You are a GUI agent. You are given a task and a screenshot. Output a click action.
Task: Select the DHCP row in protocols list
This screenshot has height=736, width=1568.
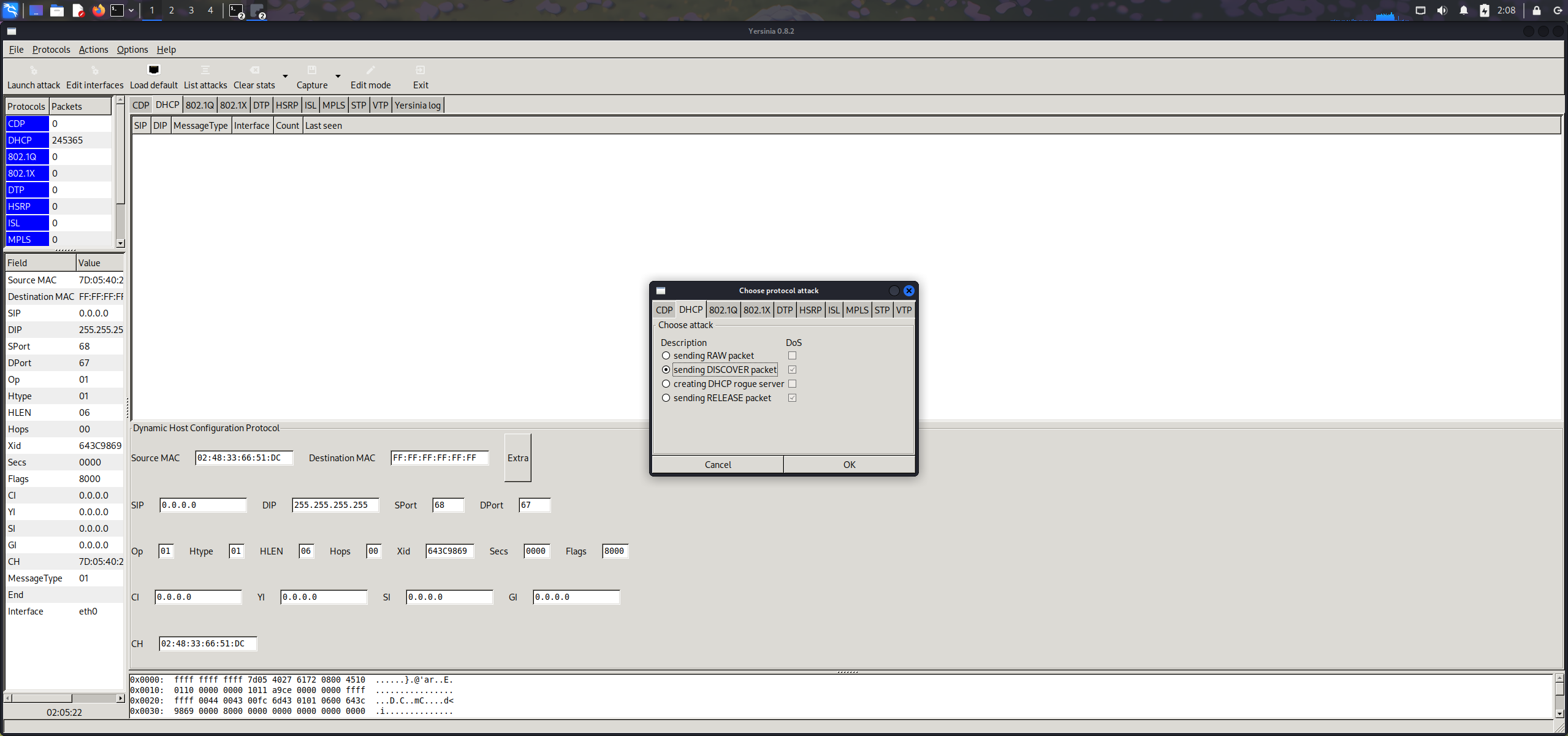point(59,140)
